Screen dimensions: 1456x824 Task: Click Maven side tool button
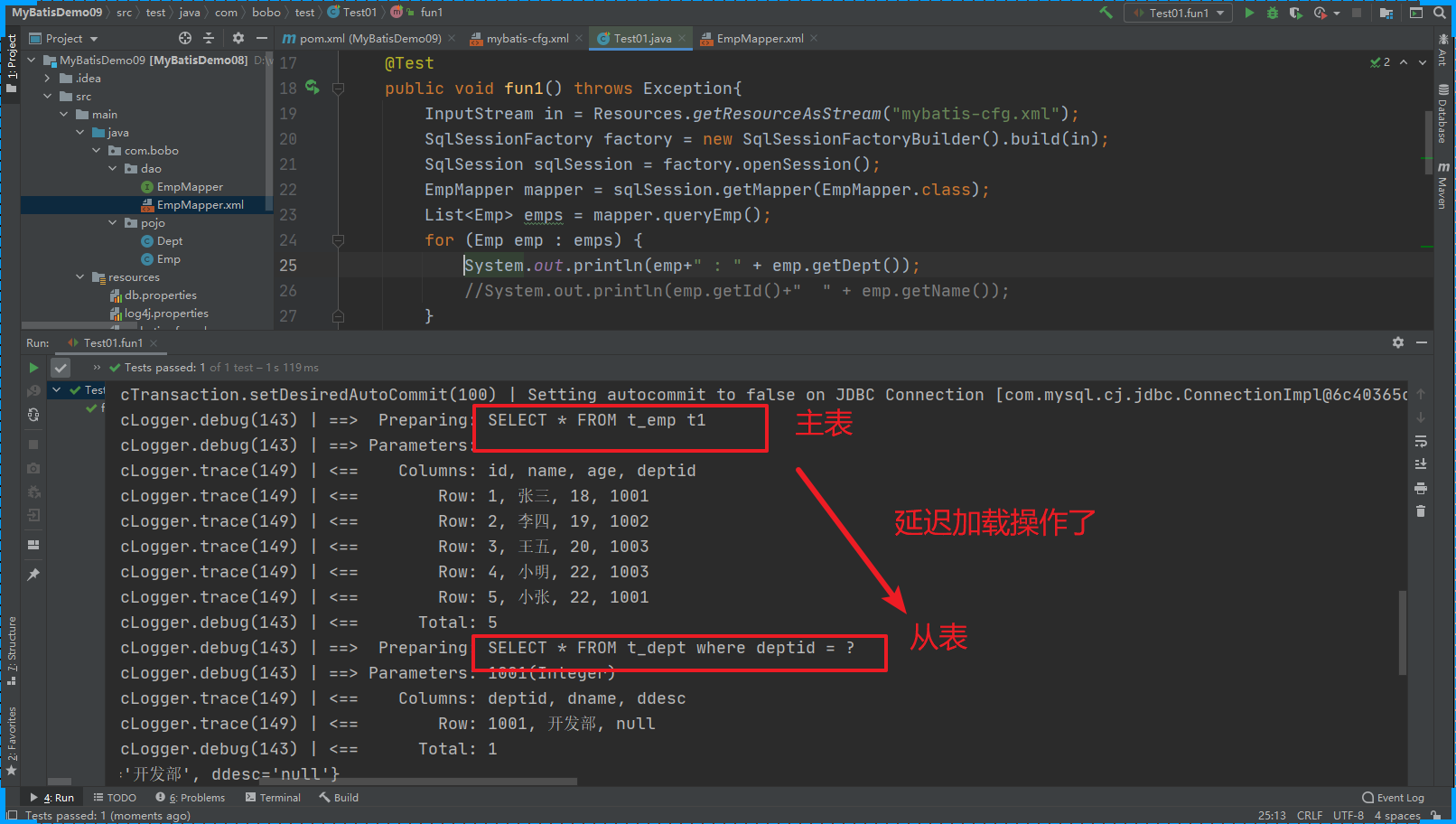pyautogui.click(x=1443, y=185)
